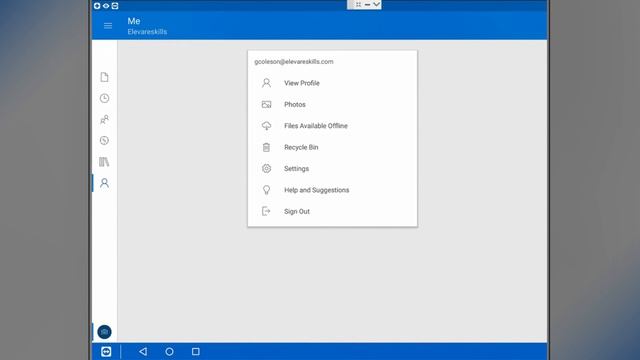
Task: Click the Settings gear icon
Action: point(267,169)
